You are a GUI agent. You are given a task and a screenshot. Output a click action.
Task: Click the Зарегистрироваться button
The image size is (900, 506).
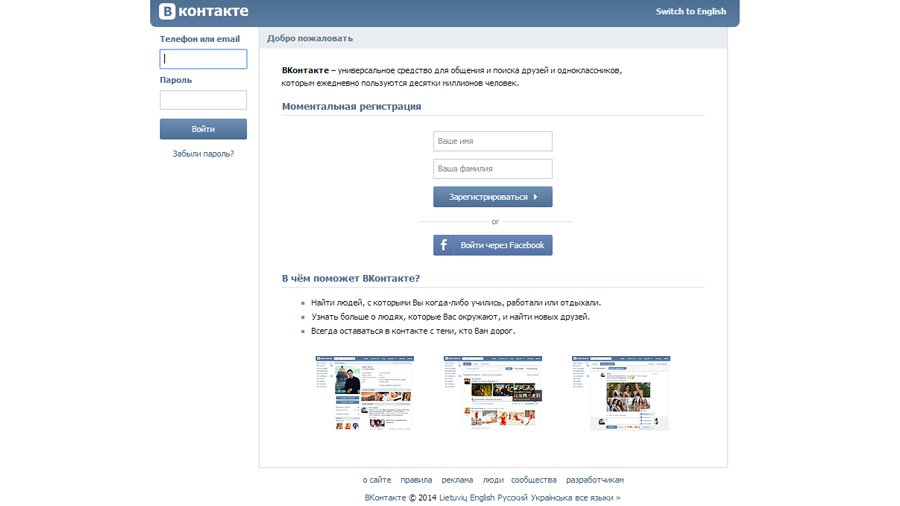[492, 197]
